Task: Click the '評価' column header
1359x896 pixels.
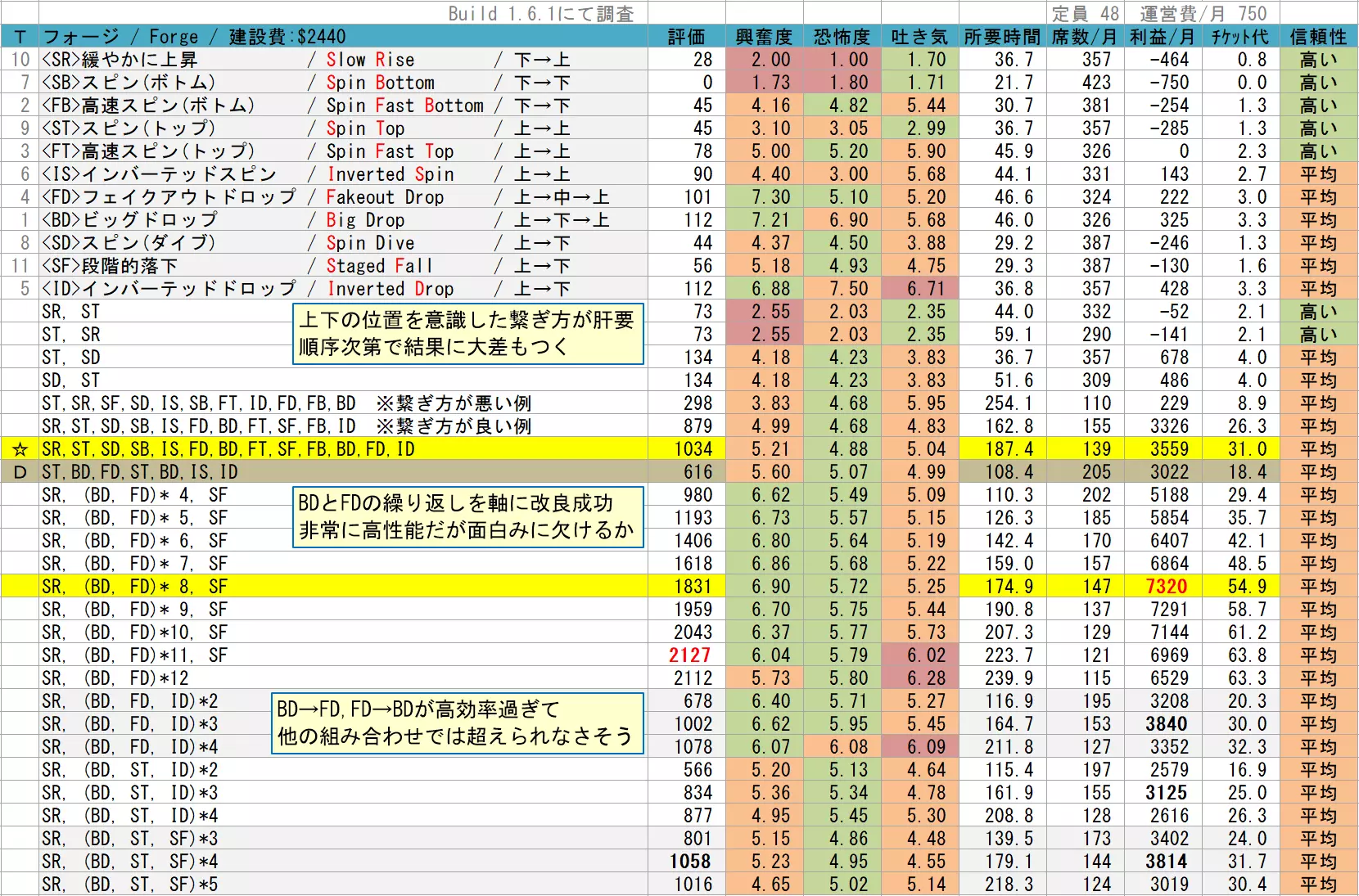Action: (686, 36)
